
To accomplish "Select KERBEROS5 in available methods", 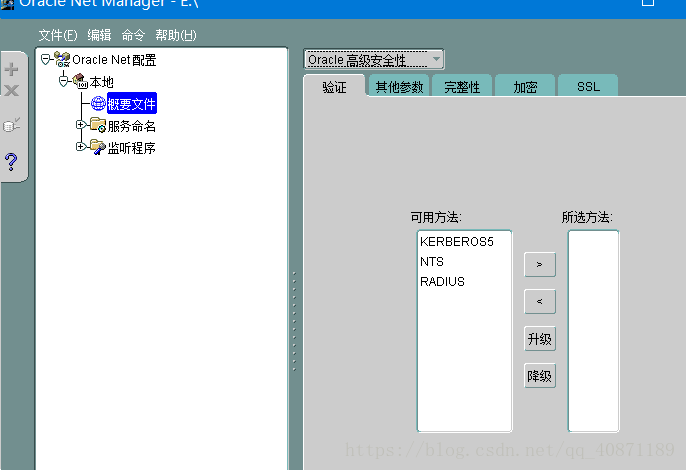I will [457, 242].
